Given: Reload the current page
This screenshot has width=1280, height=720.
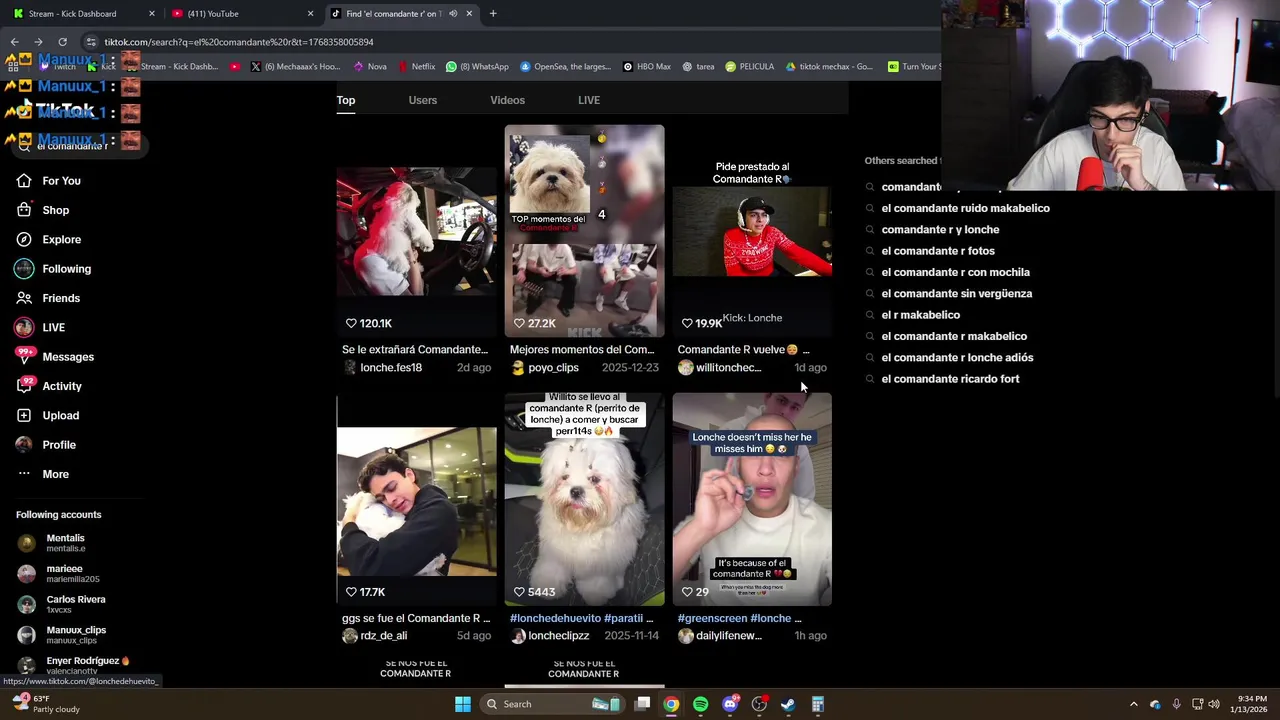Looking at the screenshot, I should [62, 42].
